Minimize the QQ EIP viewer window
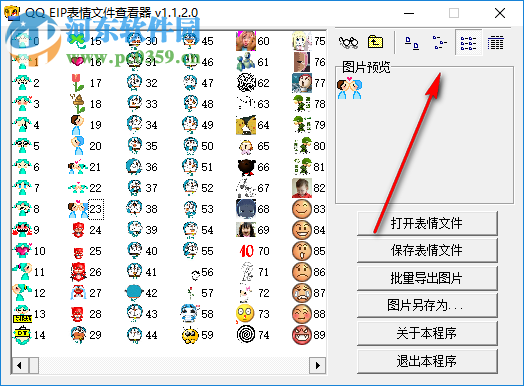 click(x=409, y=13)
